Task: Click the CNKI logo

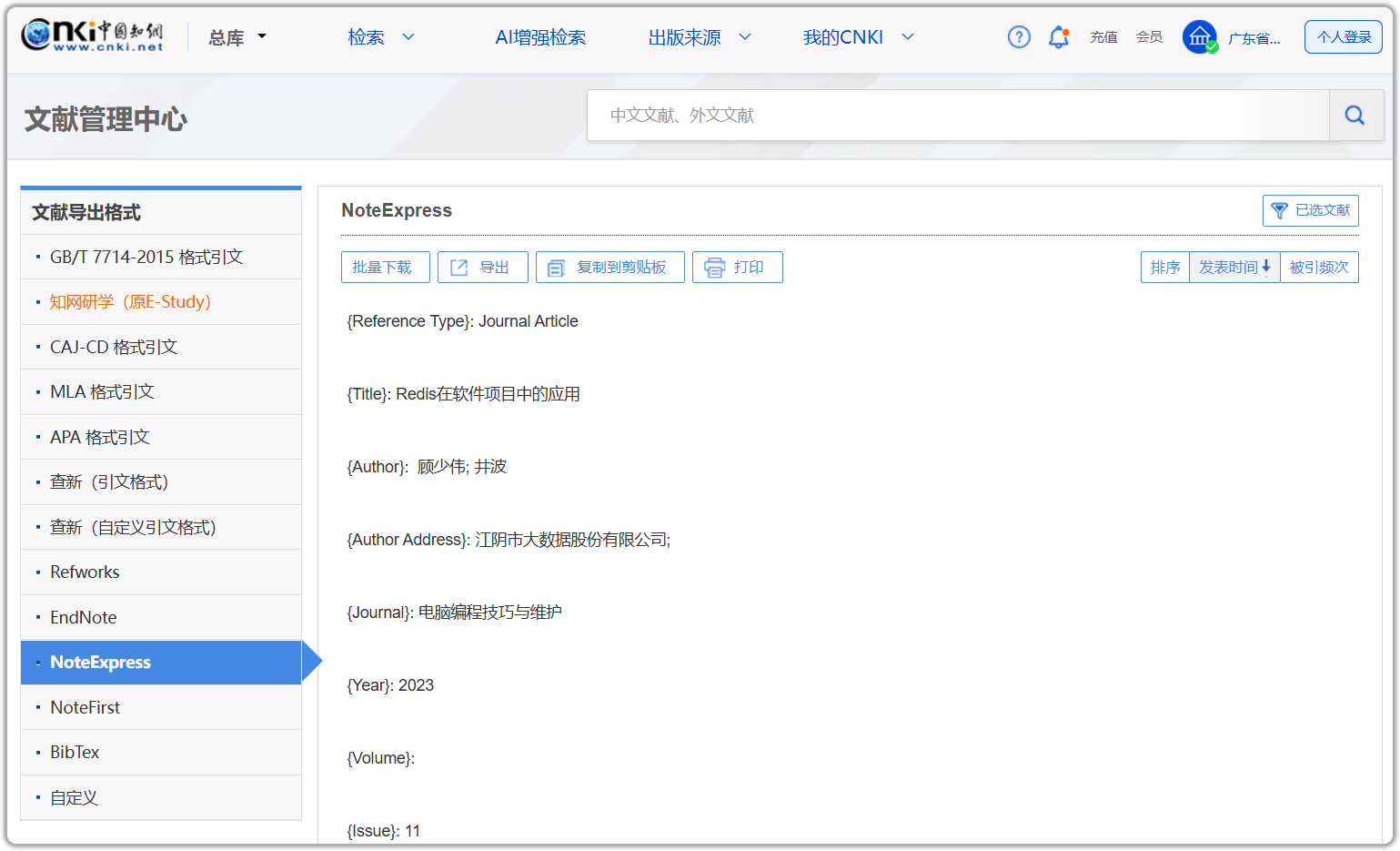Action: (92, 35)
